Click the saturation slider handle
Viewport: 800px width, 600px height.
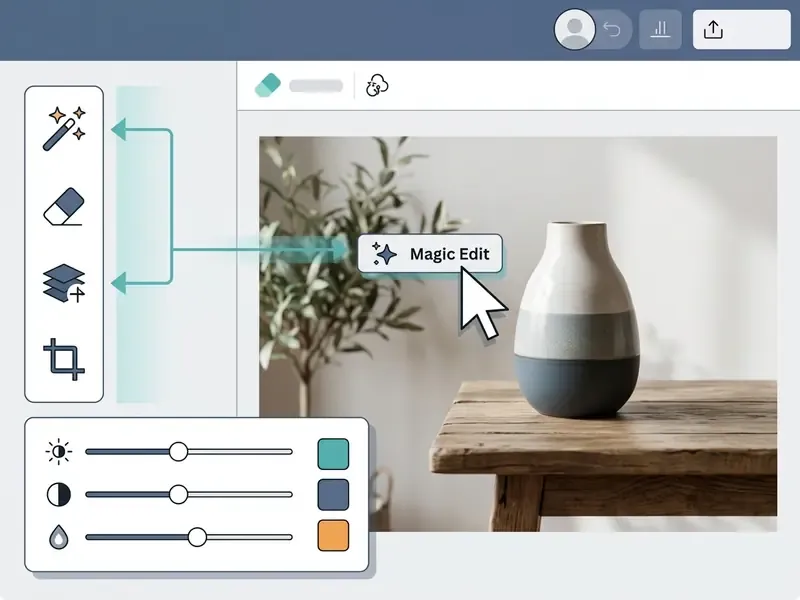point(197,537)
